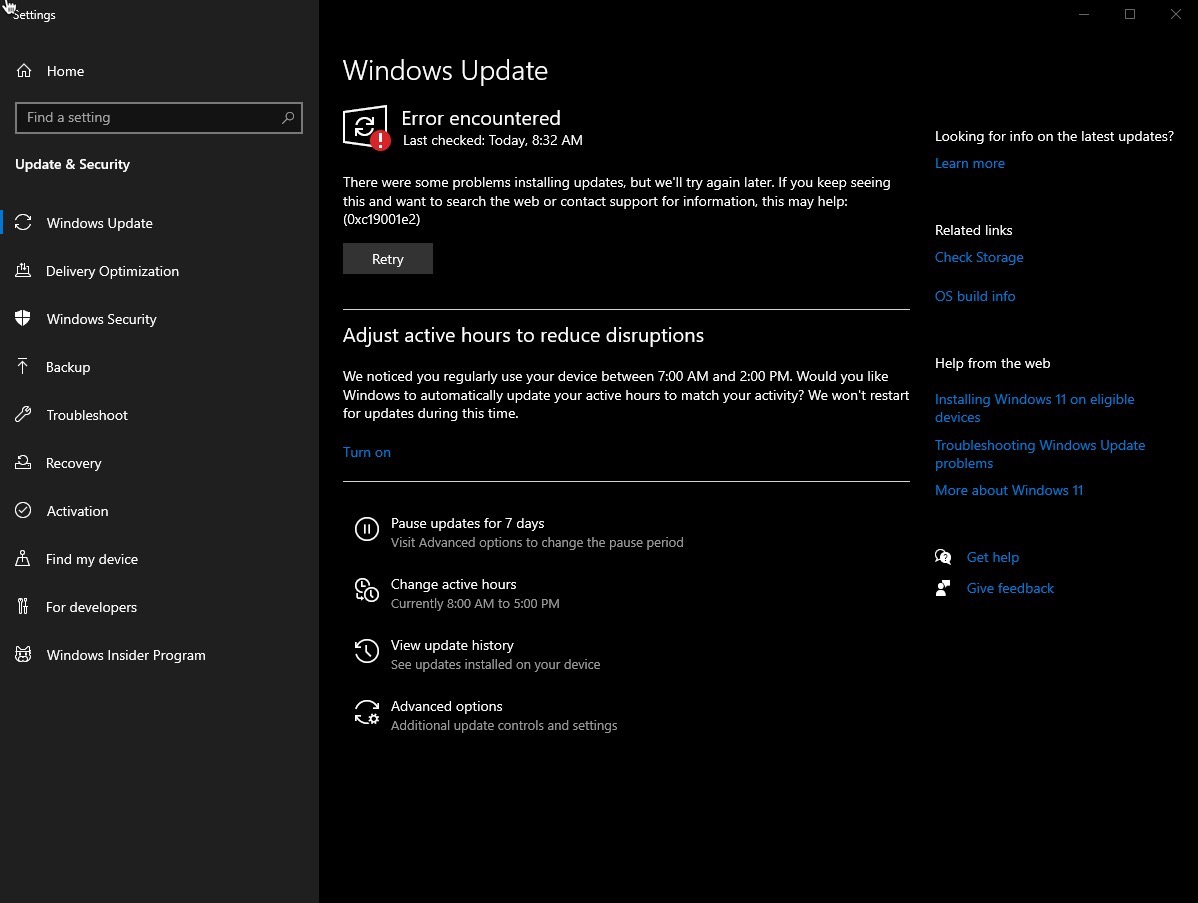Click the Retry button

pyautogui.click(x=387, y=259)
